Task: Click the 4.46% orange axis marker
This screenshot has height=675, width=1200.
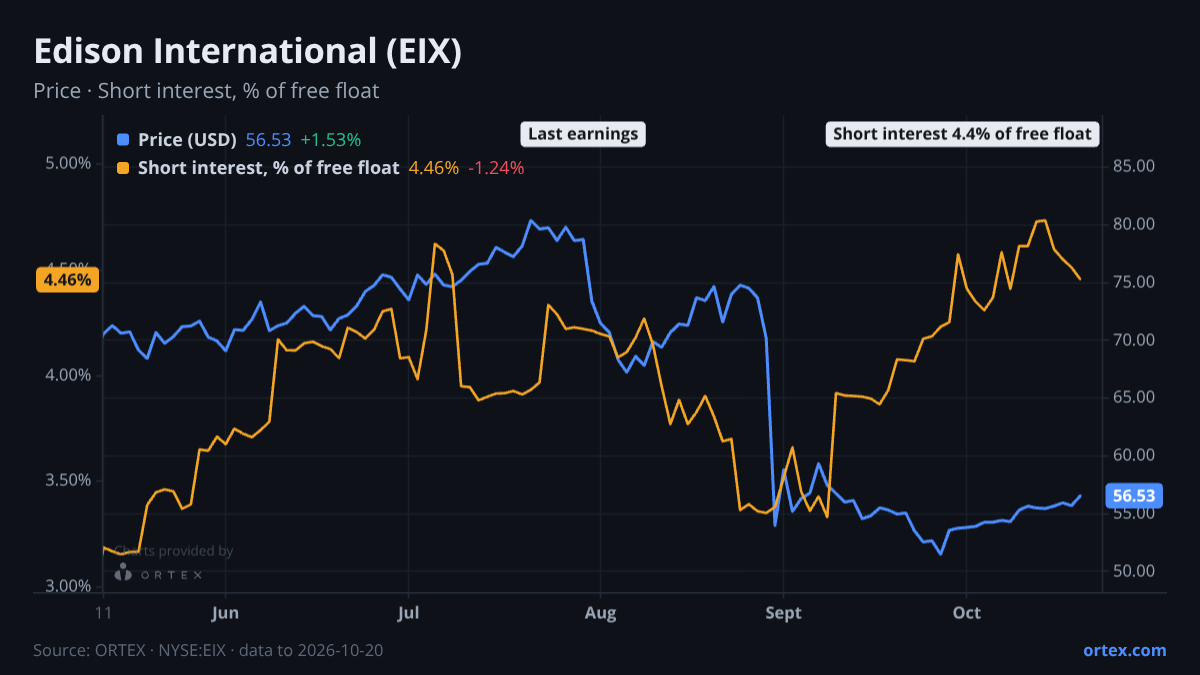Action: coord(67,280)
